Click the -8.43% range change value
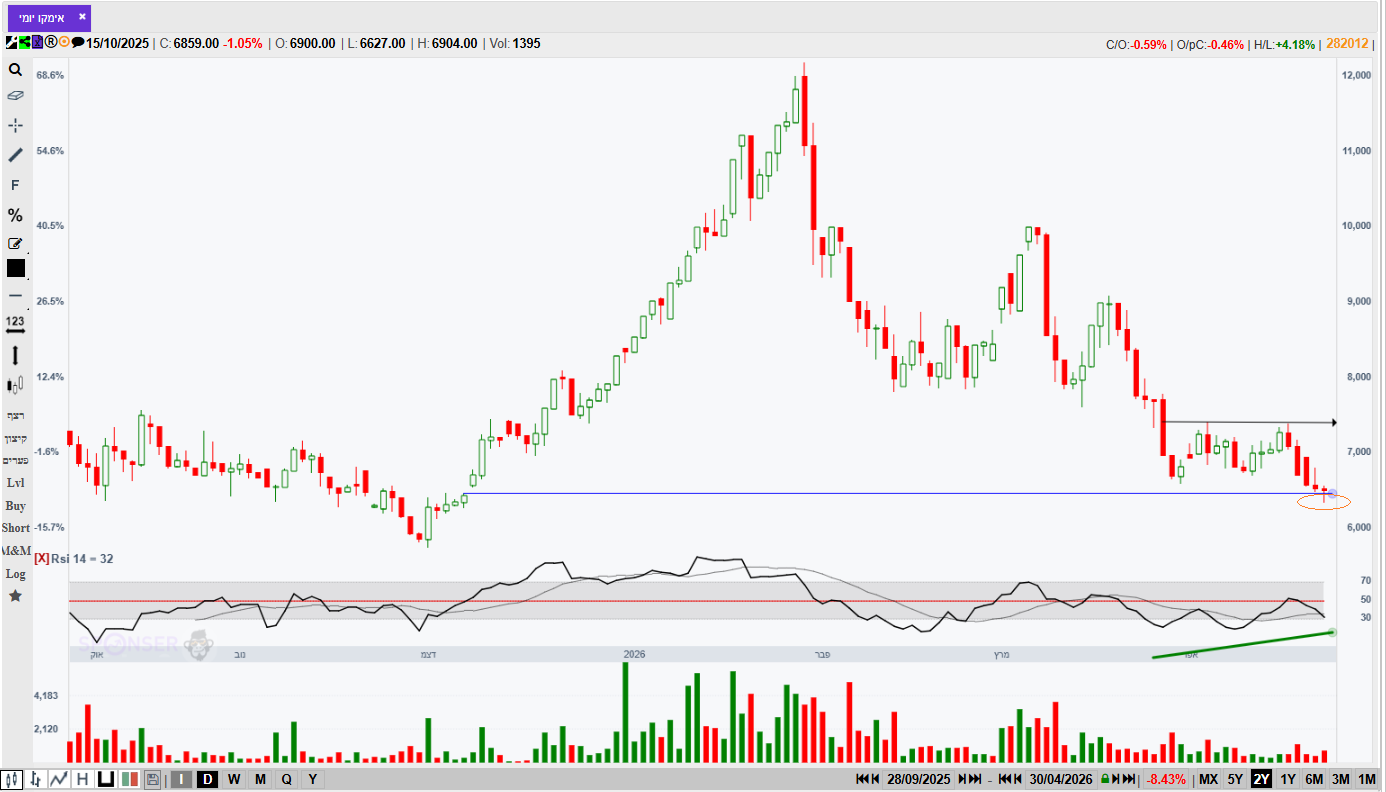The image size is (1386, 792). [1166, 779]
